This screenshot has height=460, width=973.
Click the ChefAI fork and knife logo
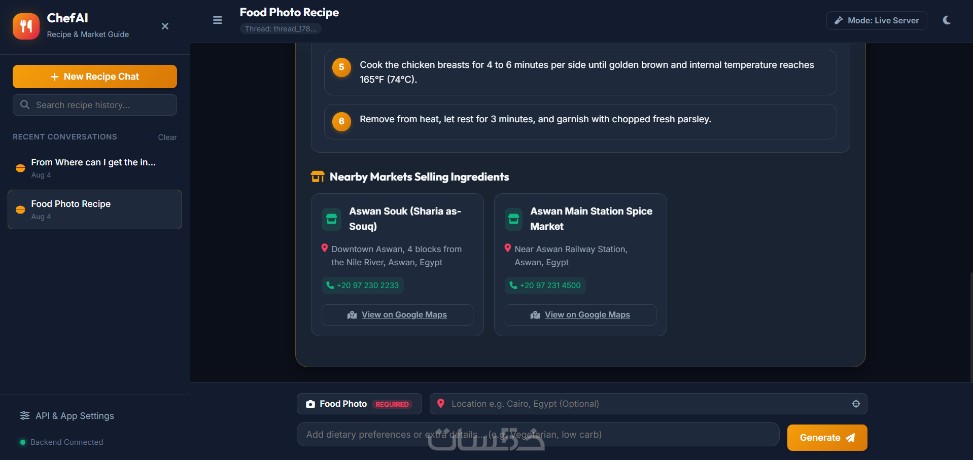(26, 26)
